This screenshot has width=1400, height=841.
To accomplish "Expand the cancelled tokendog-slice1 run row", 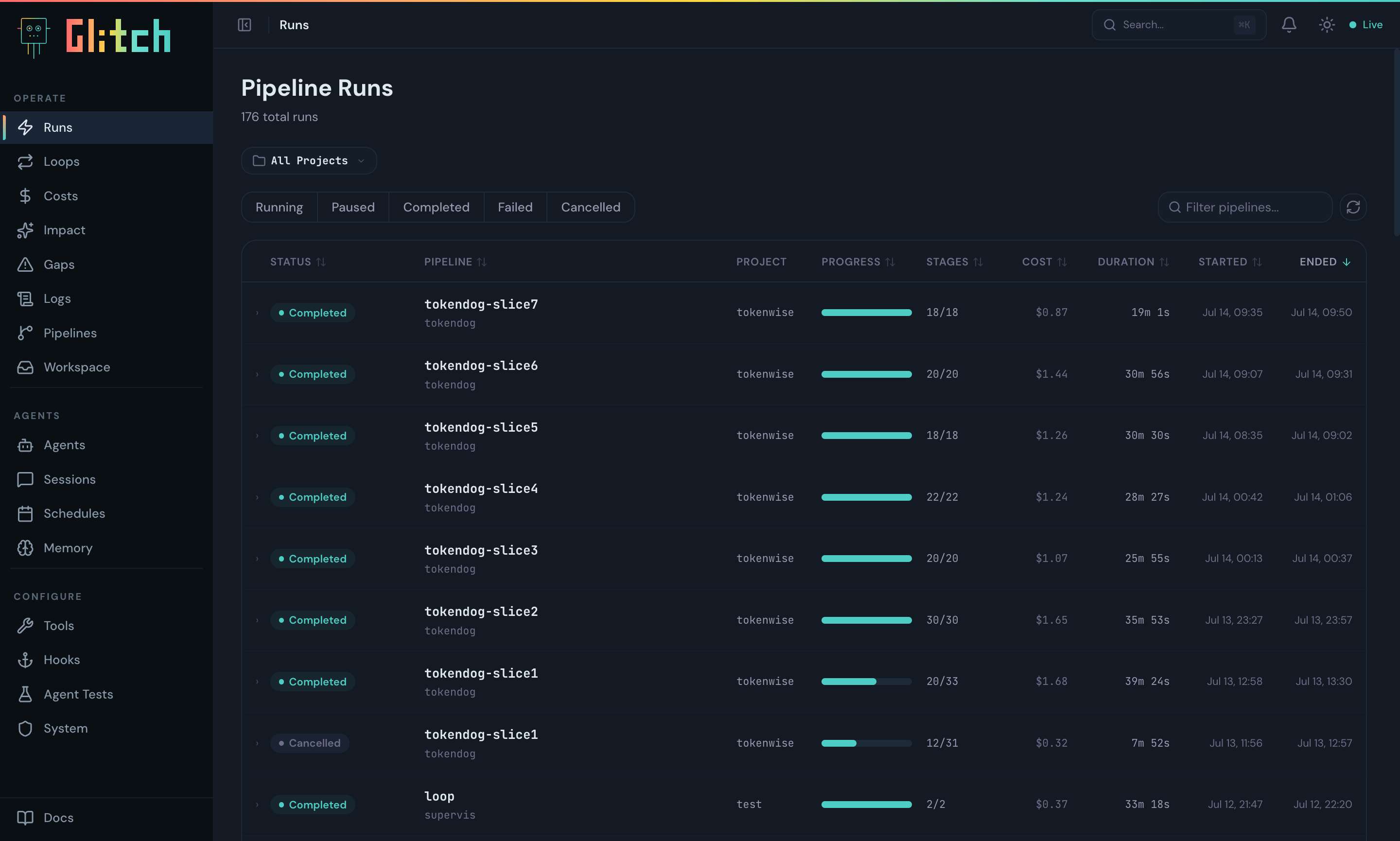I will coord(257,743).
